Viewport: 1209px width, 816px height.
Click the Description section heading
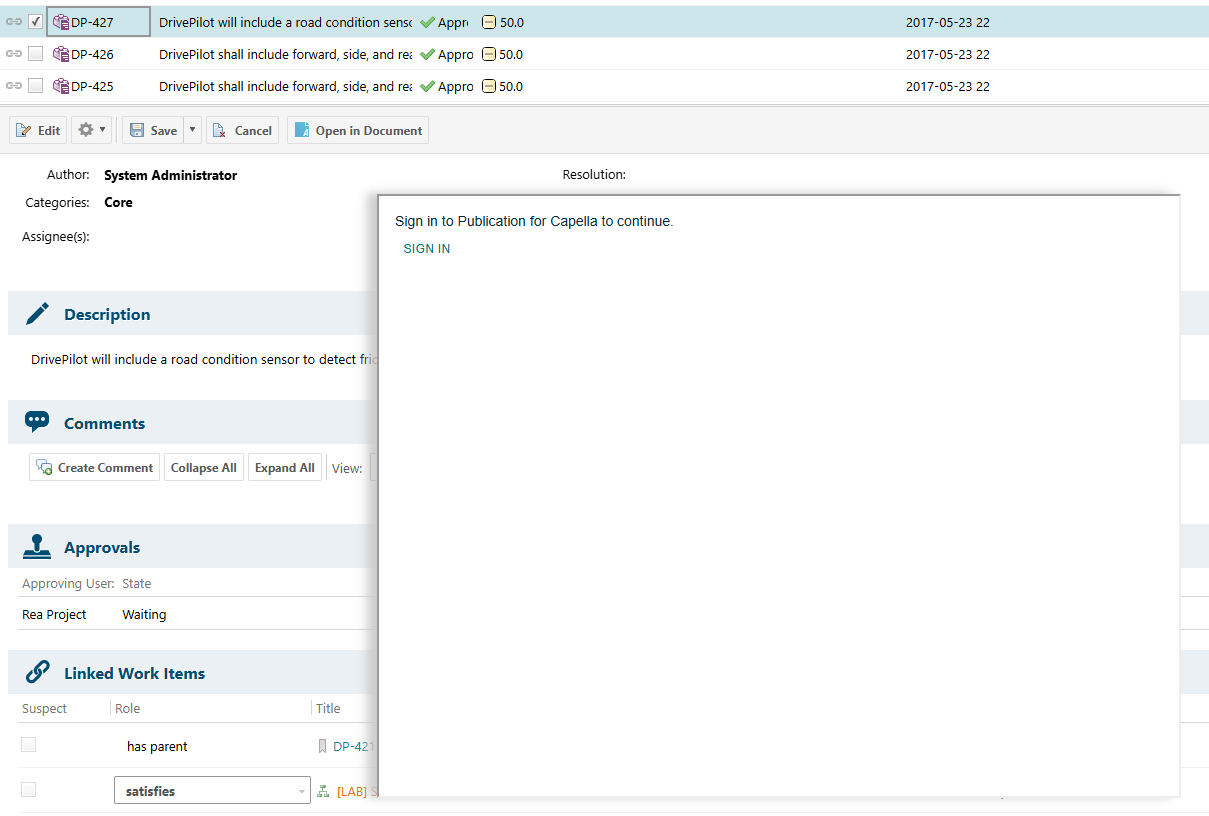107,314
